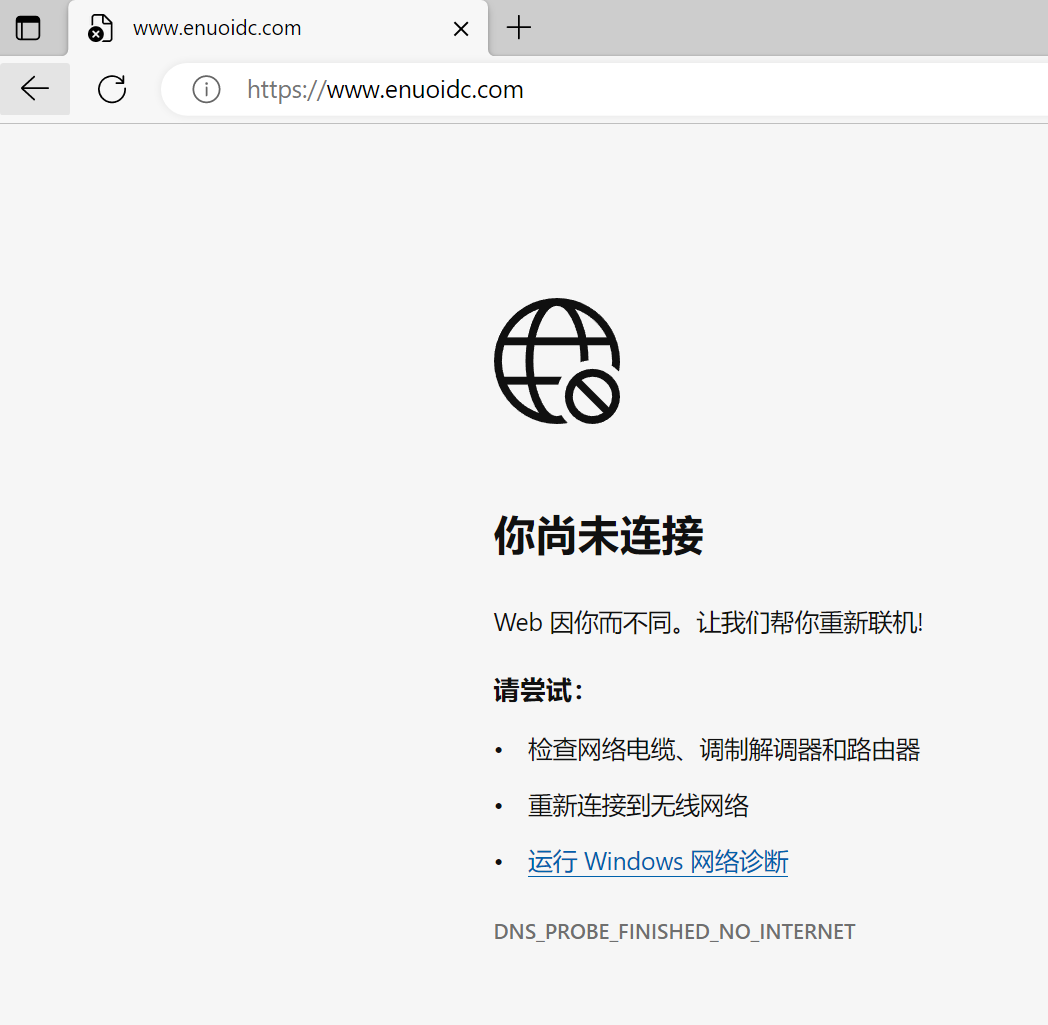Click the address bar URL text

pyautogui.click(x=385, y=90)
